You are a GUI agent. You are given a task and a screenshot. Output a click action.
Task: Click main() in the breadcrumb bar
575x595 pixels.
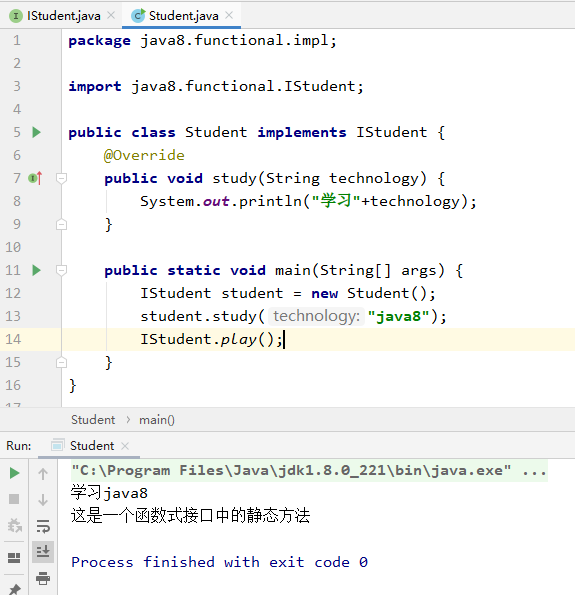(157, 420)
